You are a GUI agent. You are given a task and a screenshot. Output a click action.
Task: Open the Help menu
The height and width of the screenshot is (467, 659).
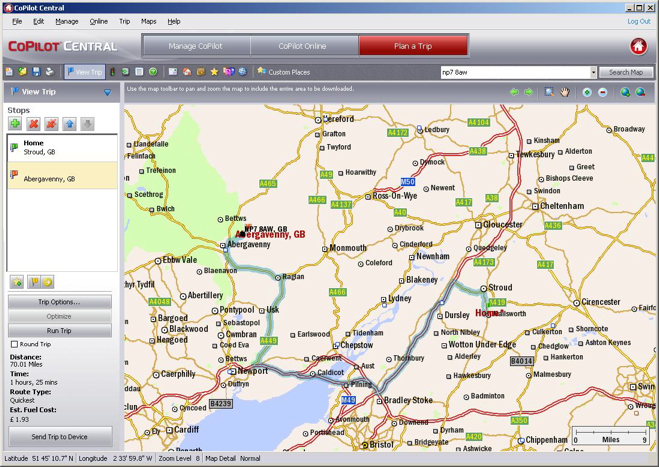click(x=174, y=21)
